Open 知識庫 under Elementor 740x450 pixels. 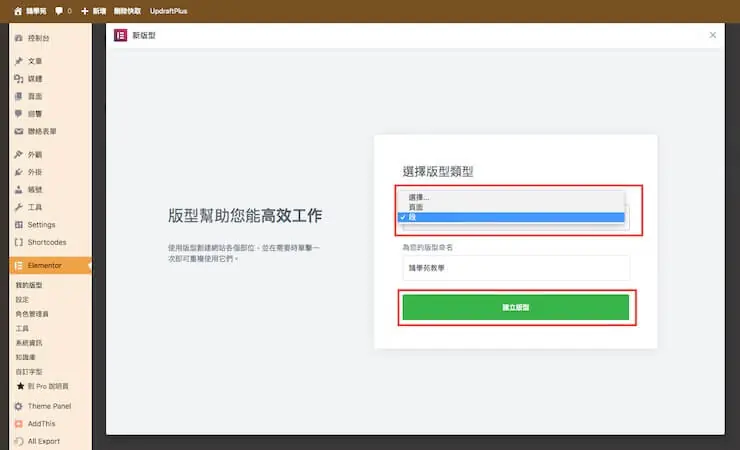(25, 357)
